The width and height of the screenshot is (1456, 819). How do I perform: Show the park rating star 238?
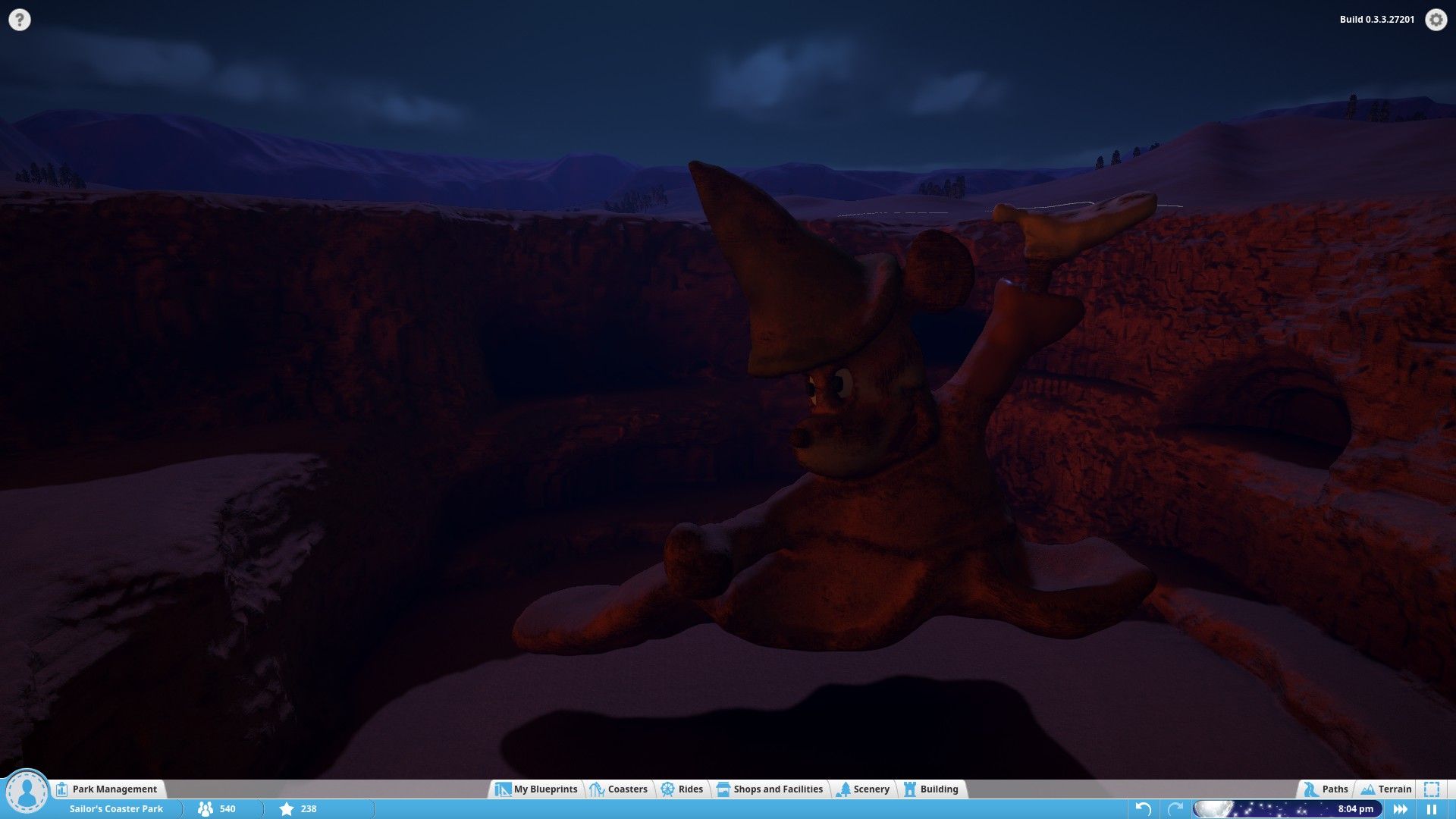pyautogui.click(x=299, y=809)
